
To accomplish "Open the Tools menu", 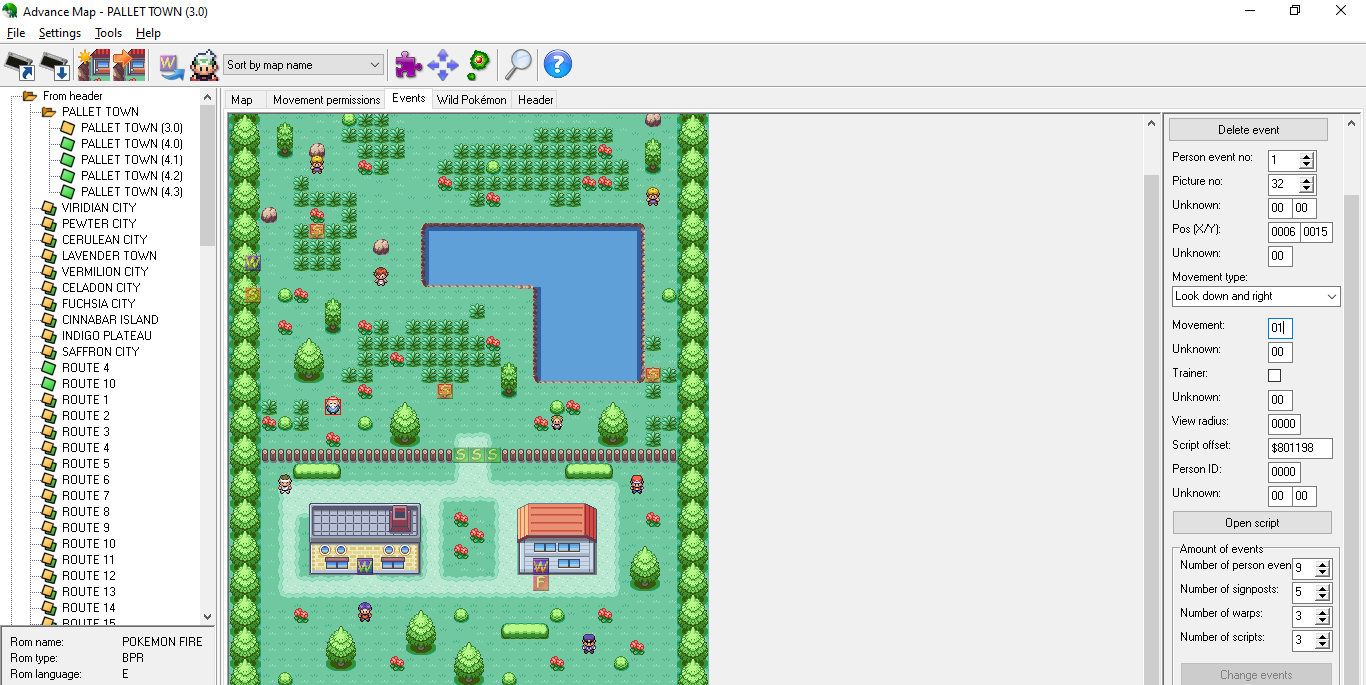I will coord(107,32).
